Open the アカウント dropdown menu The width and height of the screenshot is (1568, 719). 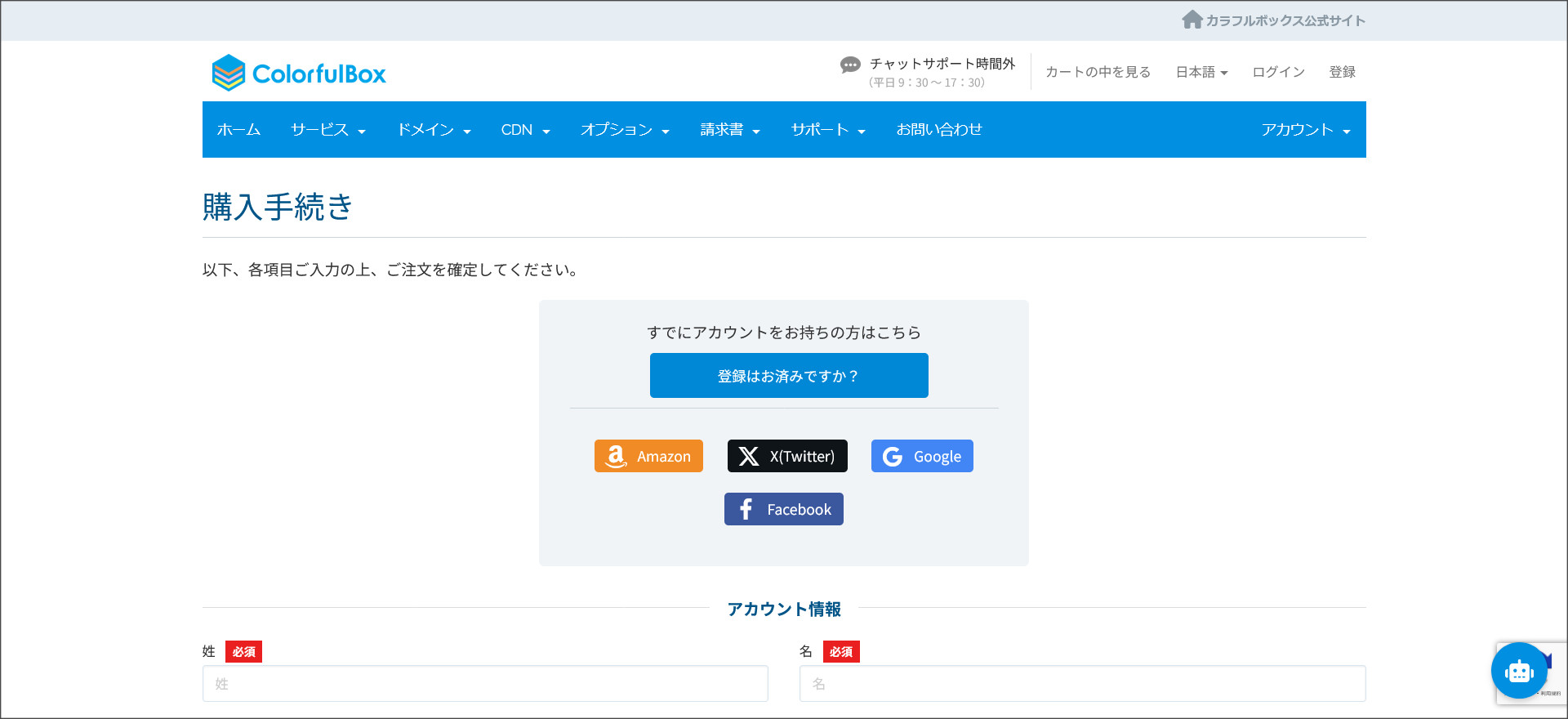tap(1305, 130)
